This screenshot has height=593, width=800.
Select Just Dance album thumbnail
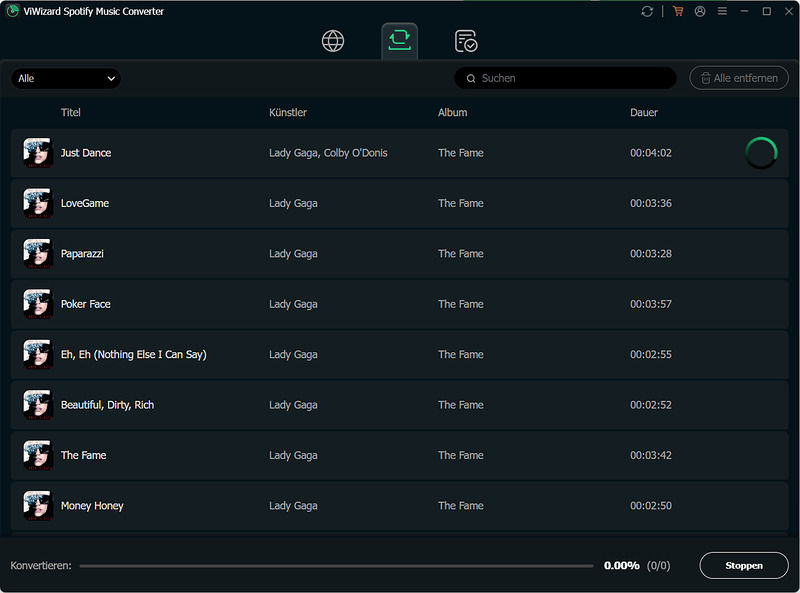38,153
